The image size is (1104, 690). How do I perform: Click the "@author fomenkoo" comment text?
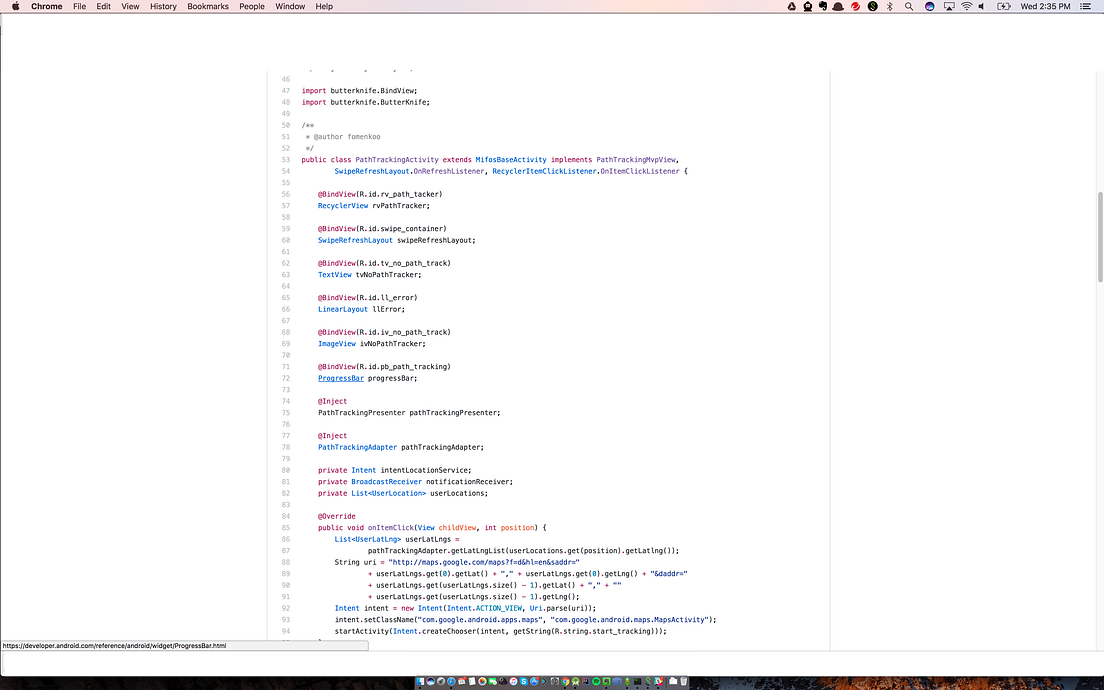point(346,137)
